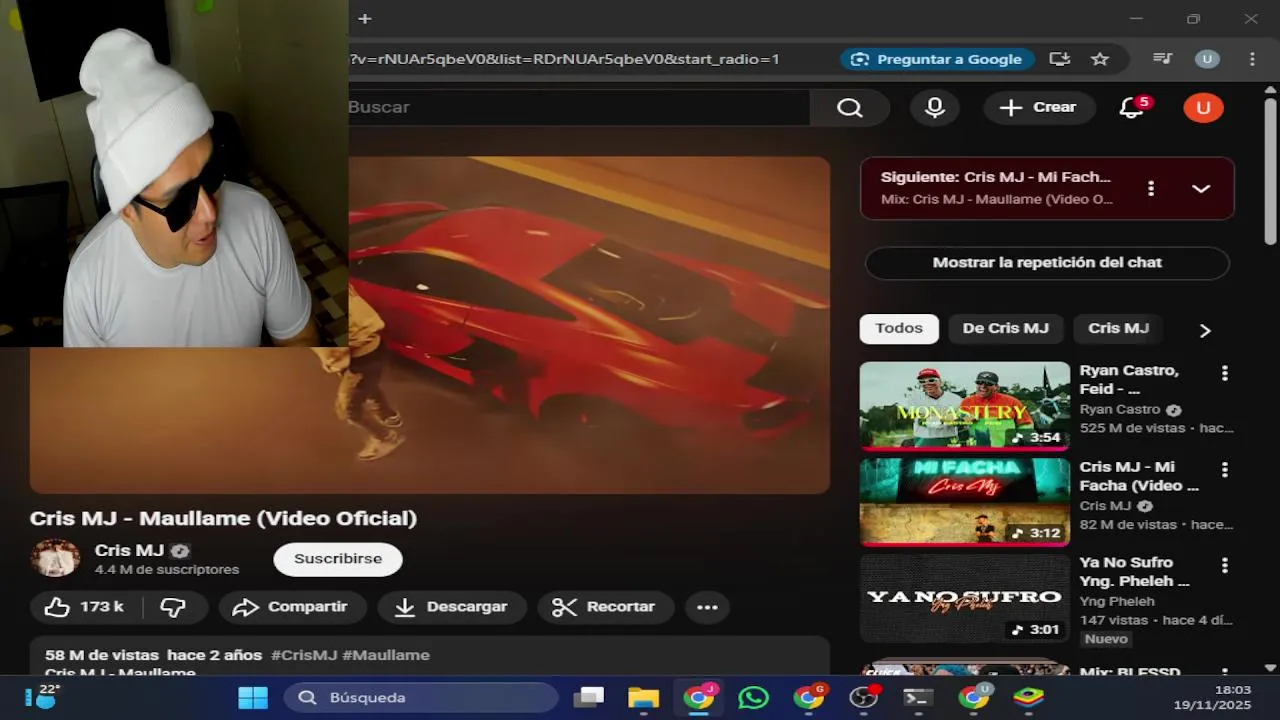Viewport: 1280px width, 720px height.
Task: Dislike the video with thumbs-down
Action: [x=174, y=607]
